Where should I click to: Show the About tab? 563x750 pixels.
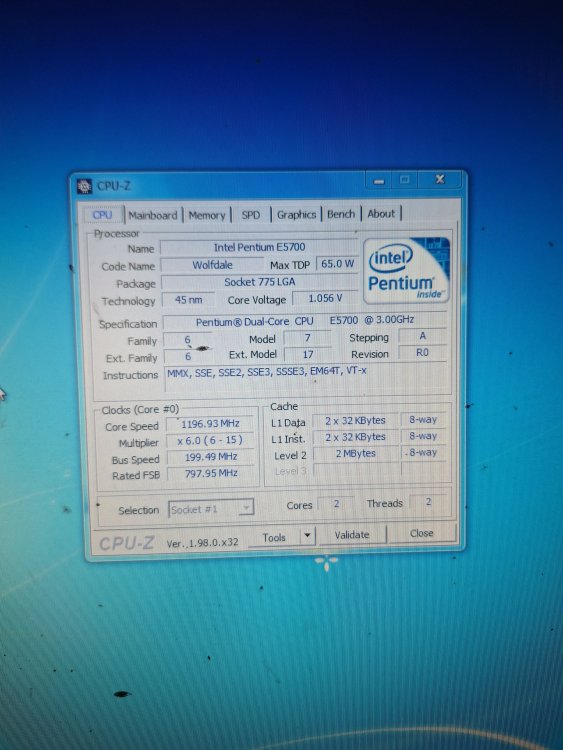point(381,213)
